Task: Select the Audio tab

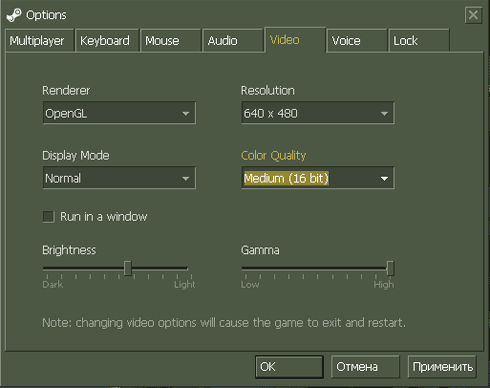Action: click(x=233, y=41)
